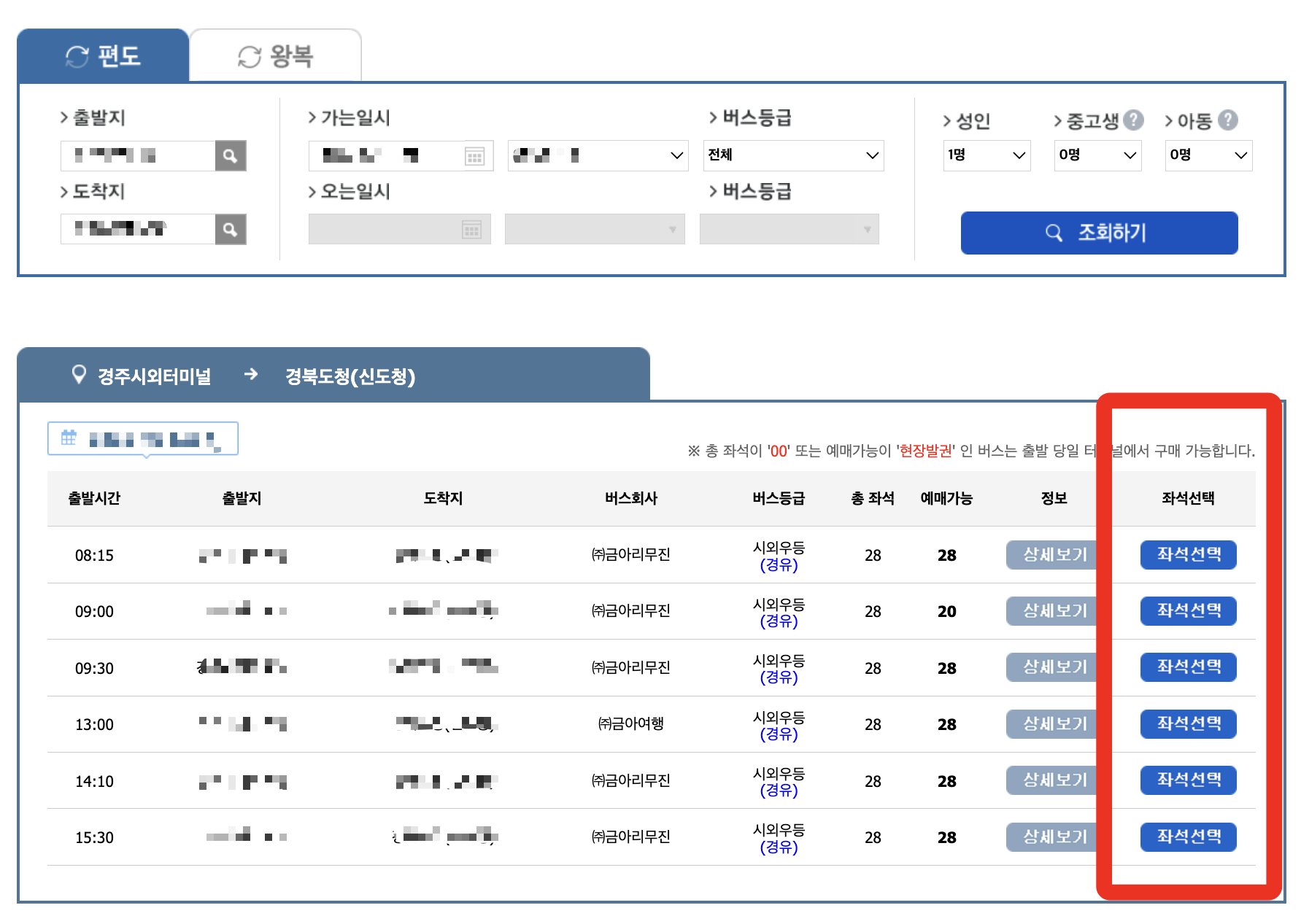Open the 버스등급 dropdown showing 전체
1301x924 pixels.
point(793,155)
